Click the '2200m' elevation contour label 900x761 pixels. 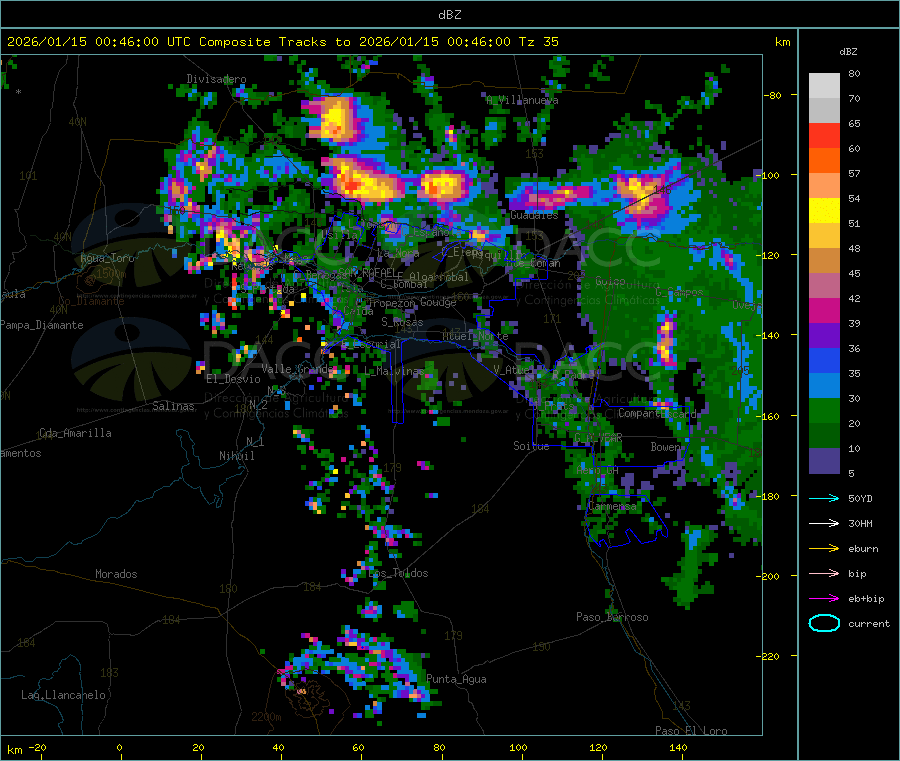[x=266, y=717]
